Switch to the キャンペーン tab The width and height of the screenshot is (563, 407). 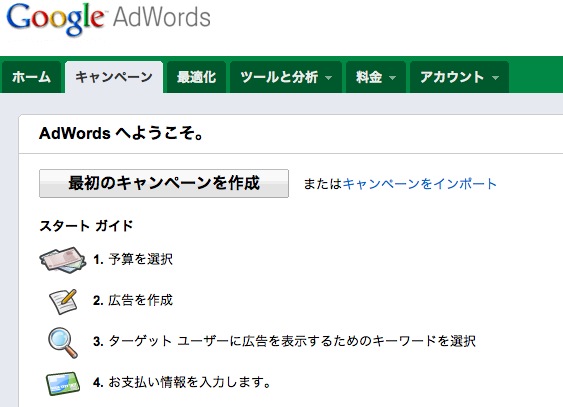114,77
